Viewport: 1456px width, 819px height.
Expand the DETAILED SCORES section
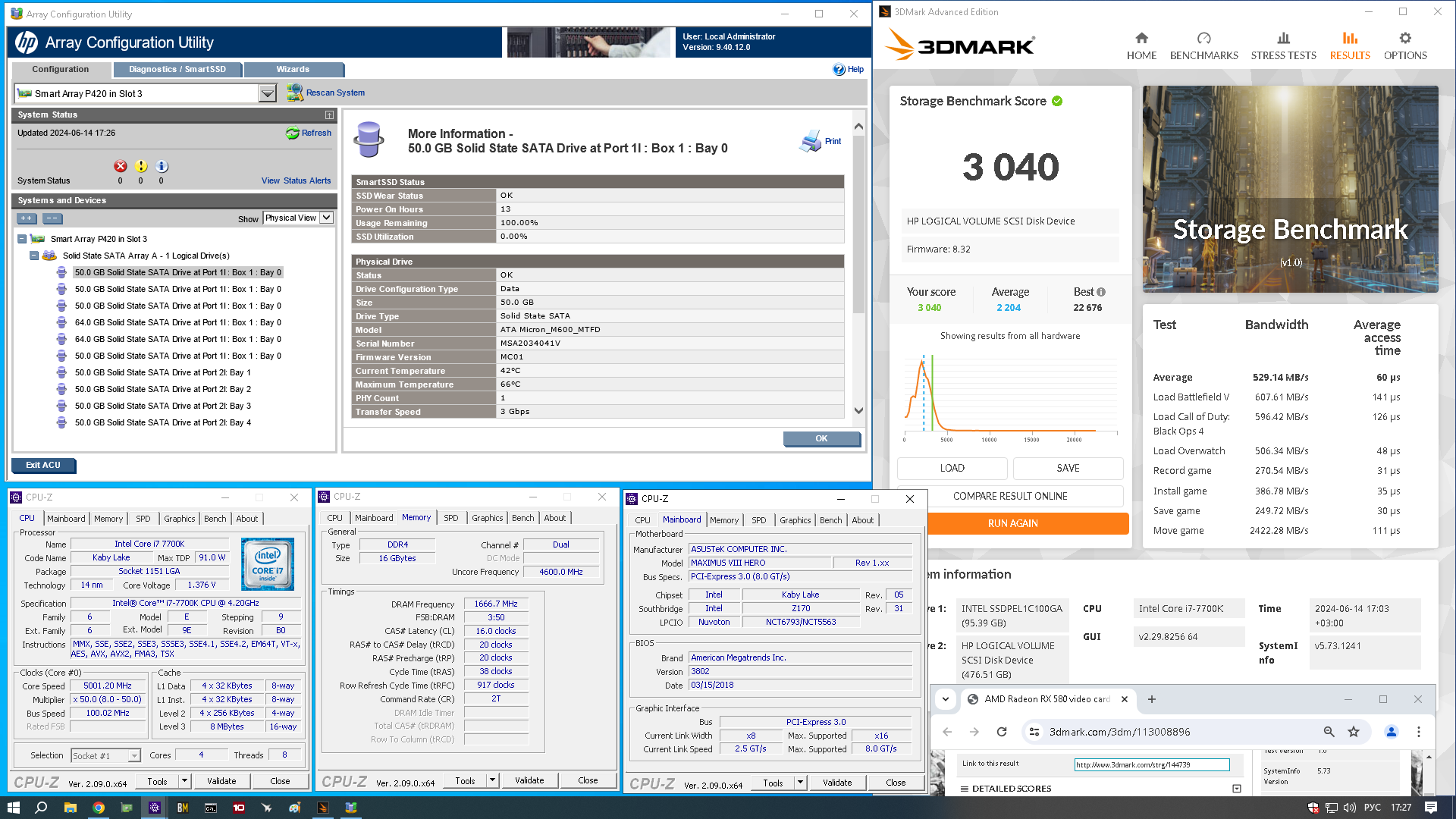click(1237, 789)
